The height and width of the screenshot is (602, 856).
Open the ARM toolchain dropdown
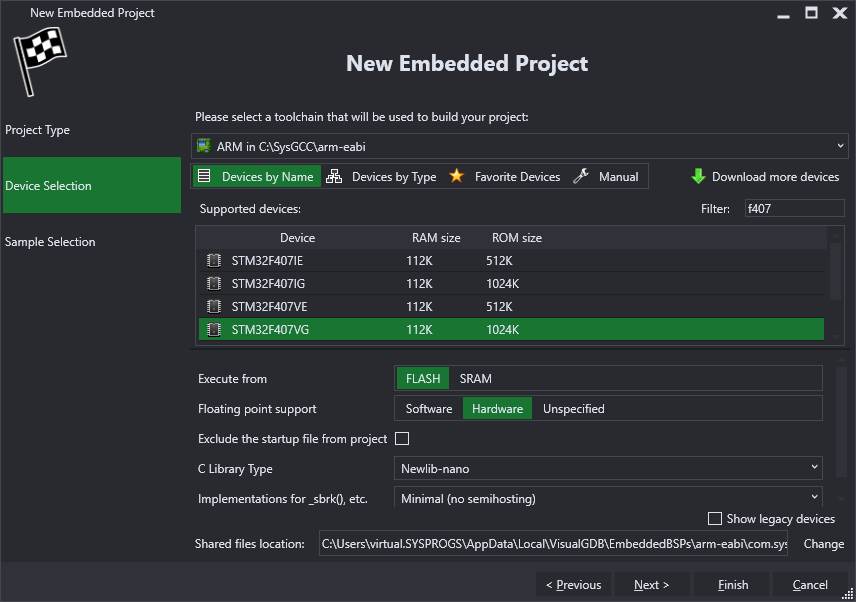[520, 146]
